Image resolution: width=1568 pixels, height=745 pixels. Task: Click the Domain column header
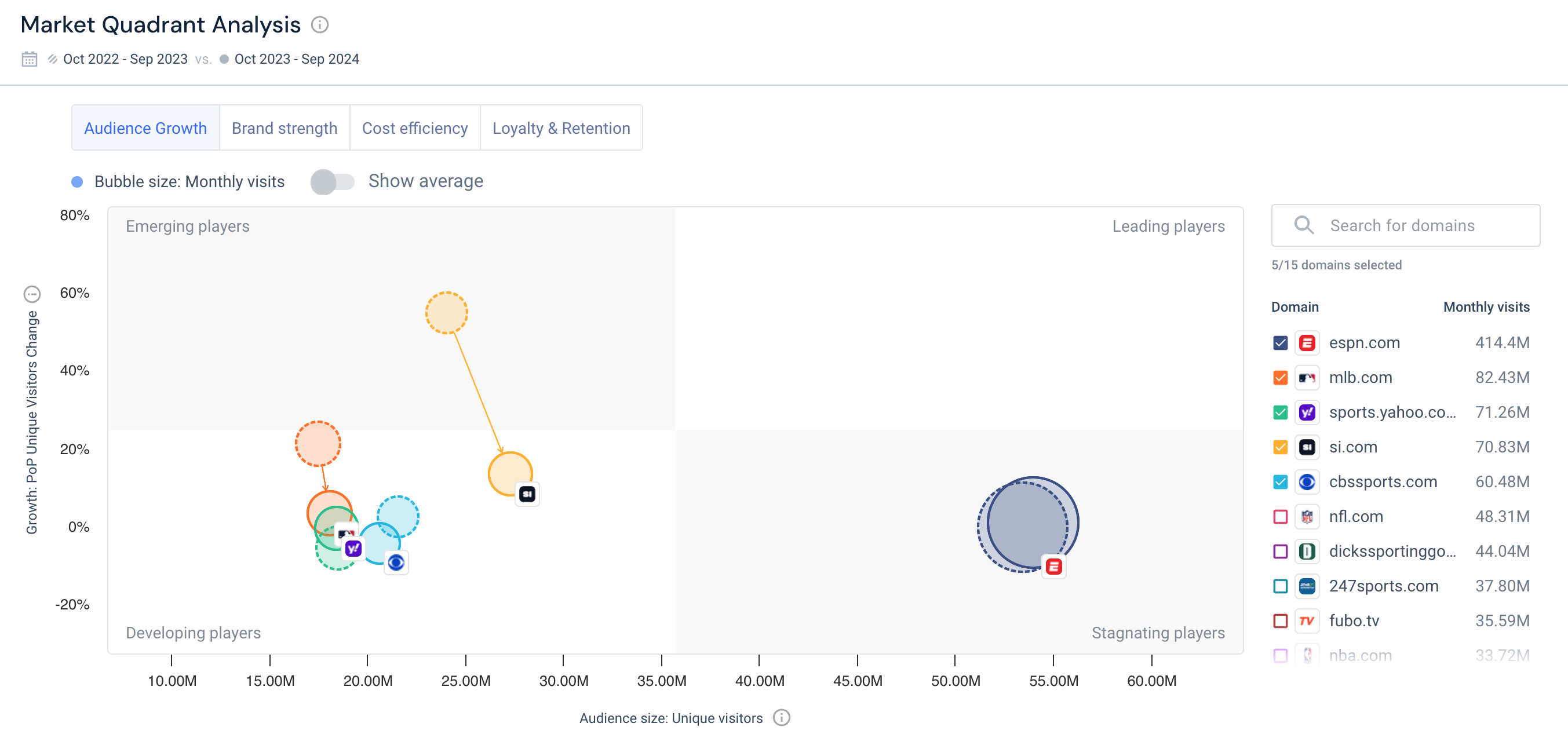(x=1294, y=307)
